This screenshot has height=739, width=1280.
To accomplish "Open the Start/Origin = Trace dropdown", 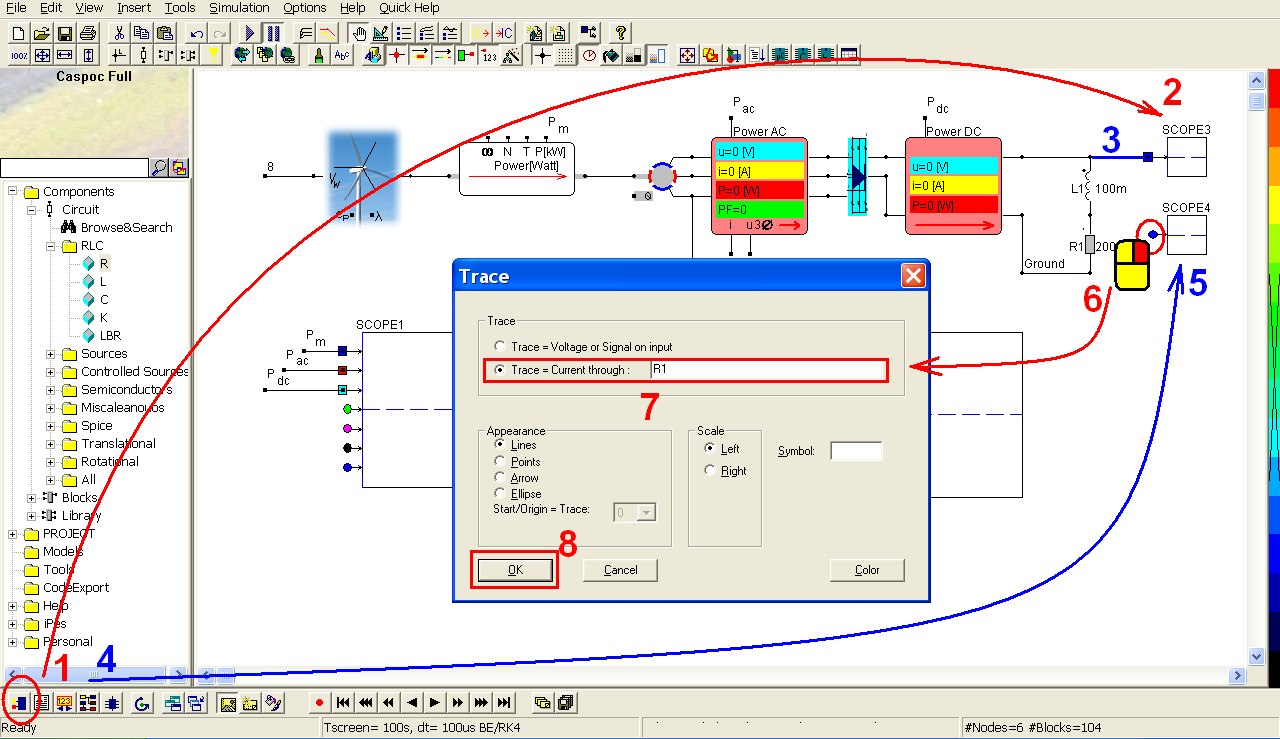I will pyautogui.click(x=645, y=512).
